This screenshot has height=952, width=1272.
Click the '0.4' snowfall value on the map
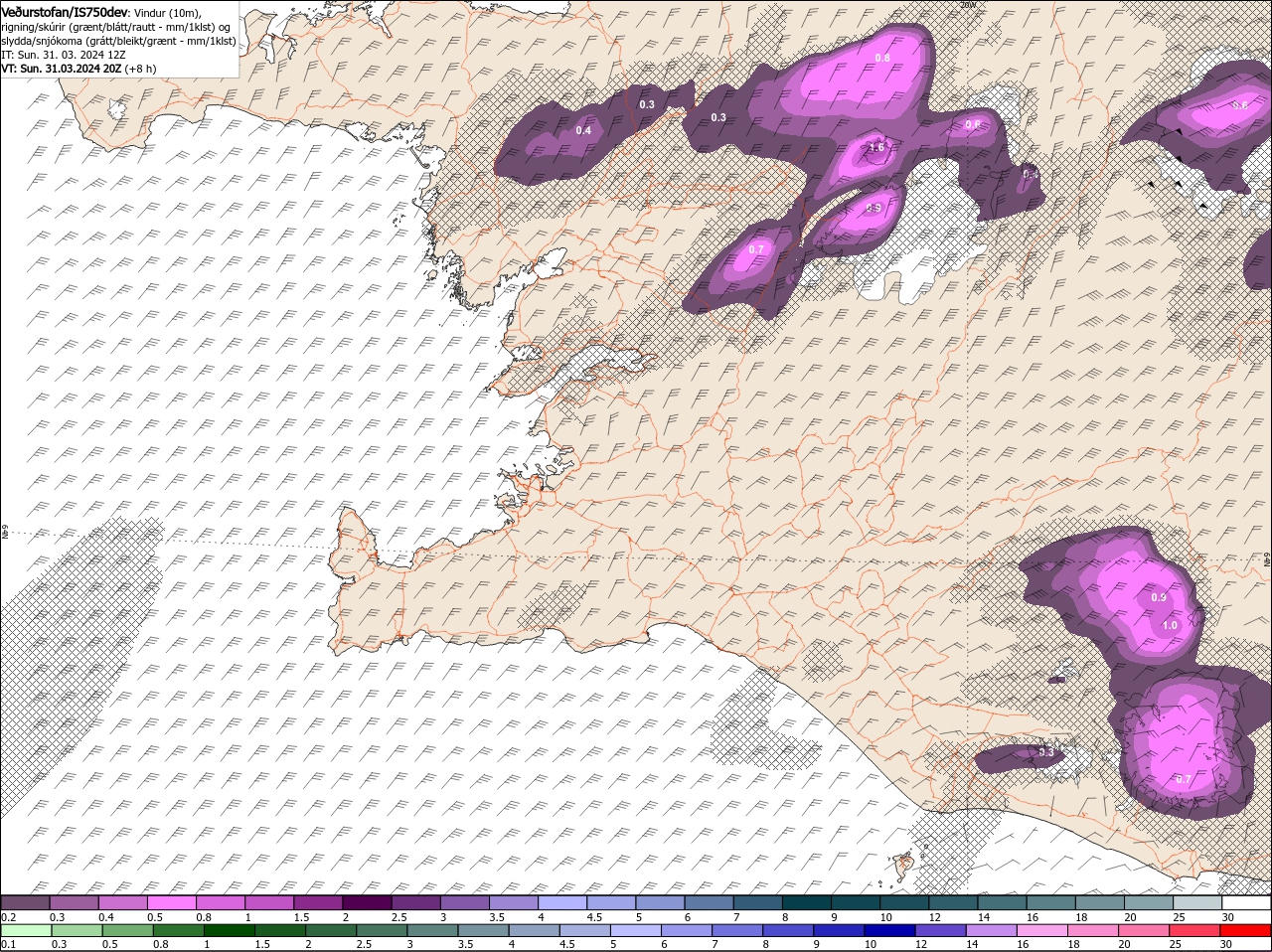point(583,130)
